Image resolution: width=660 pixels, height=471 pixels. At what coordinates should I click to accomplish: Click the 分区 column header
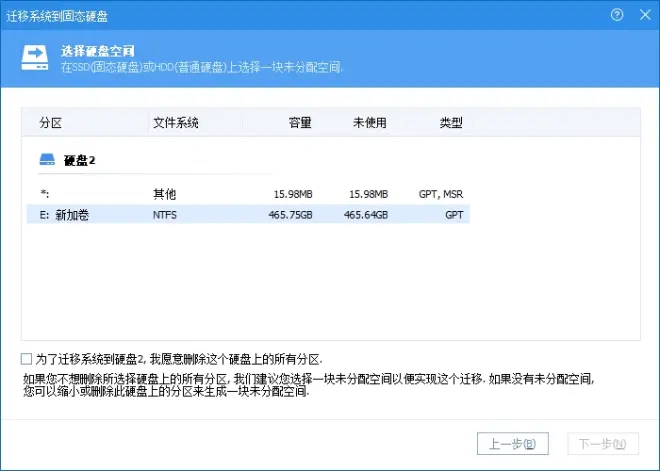click(51, 123)
